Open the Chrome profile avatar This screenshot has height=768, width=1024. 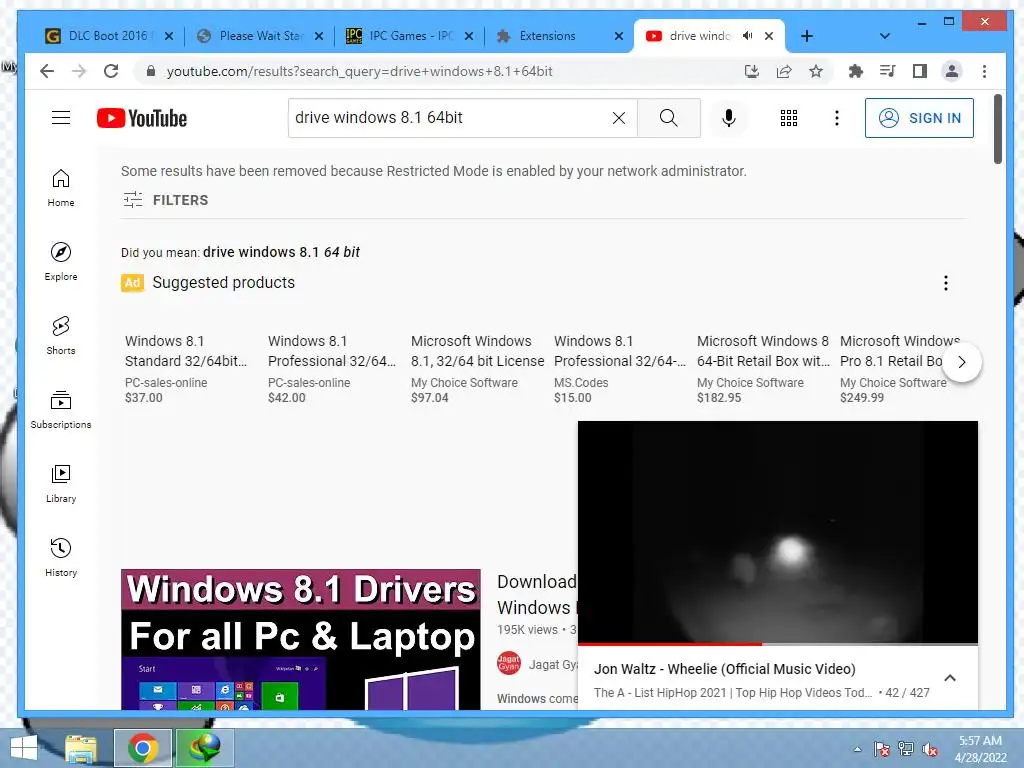(x=952, y=71)
